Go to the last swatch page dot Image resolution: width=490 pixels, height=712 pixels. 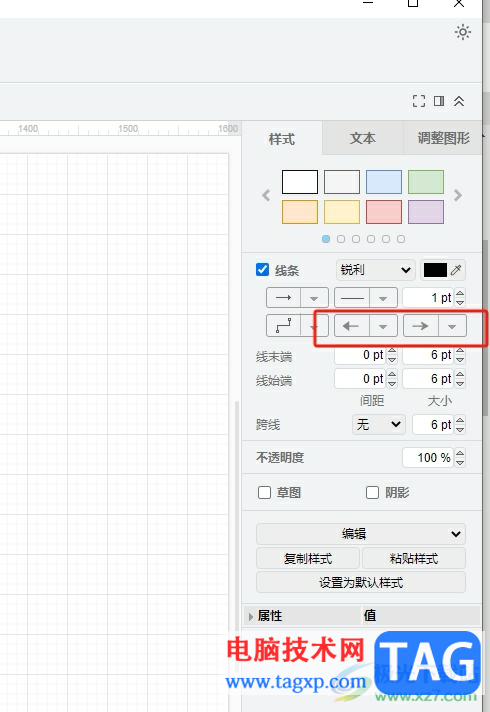401,239
